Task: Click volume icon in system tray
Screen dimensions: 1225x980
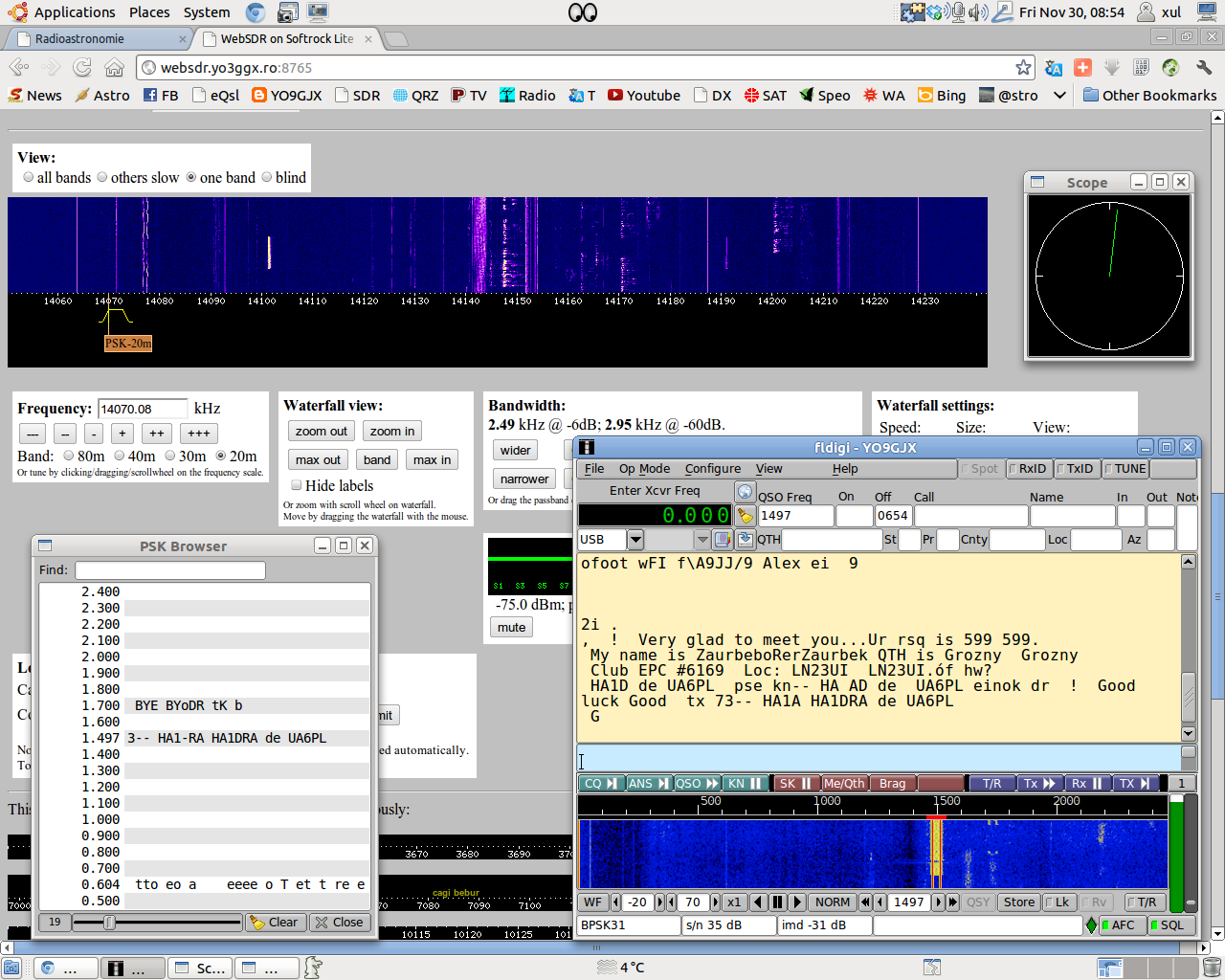Action: (x=977, y=11)
